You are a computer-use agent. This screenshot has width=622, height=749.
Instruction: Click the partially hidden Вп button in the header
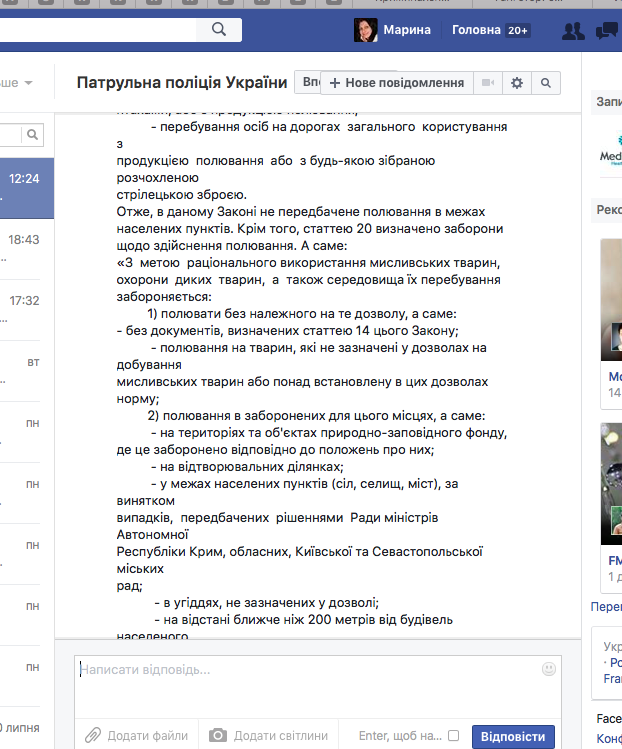click(308, 82)
